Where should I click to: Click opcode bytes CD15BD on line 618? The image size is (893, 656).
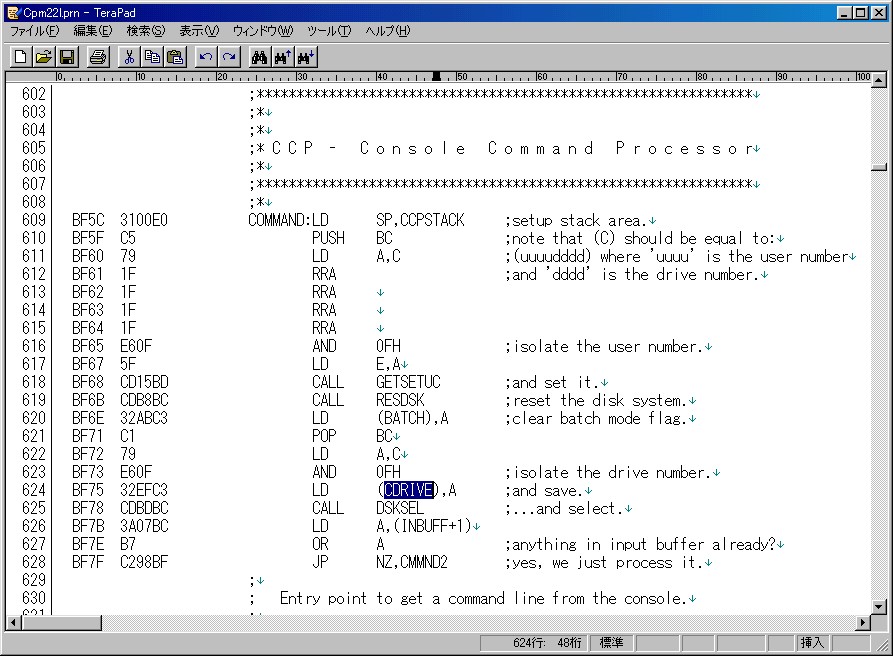coord(144,382)
